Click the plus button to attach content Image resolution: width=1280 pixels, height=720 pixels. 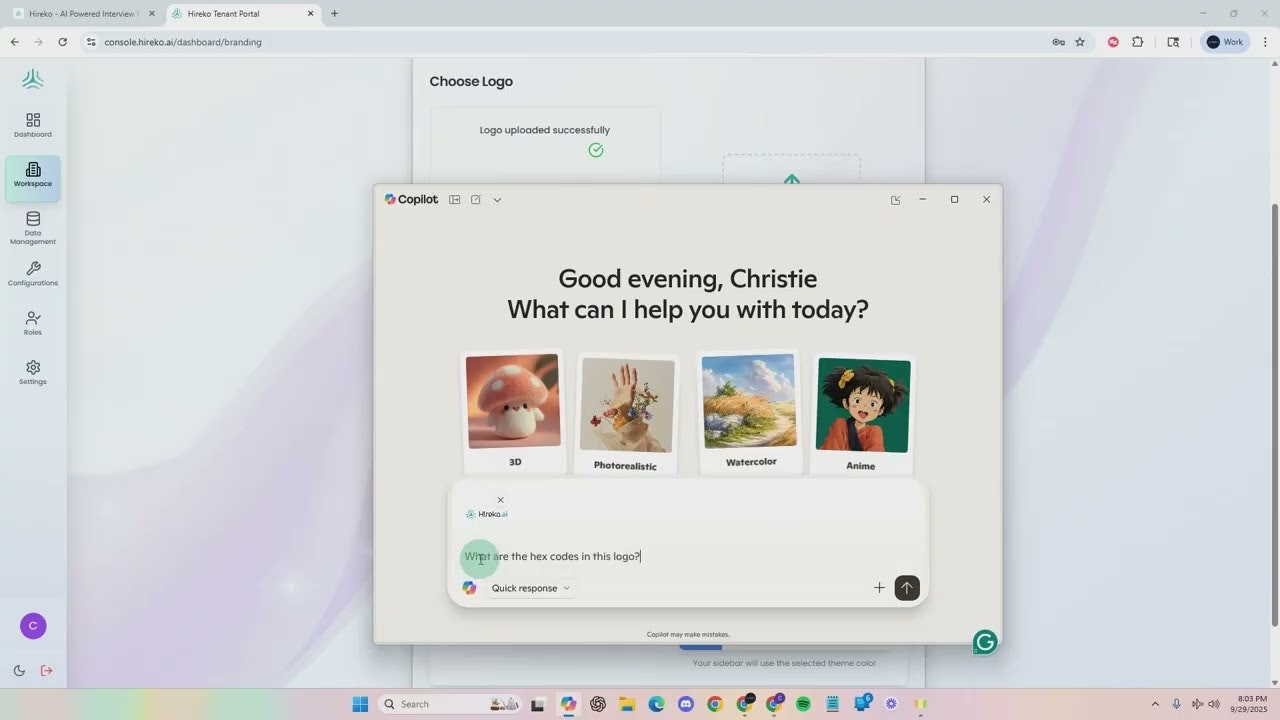879,588
